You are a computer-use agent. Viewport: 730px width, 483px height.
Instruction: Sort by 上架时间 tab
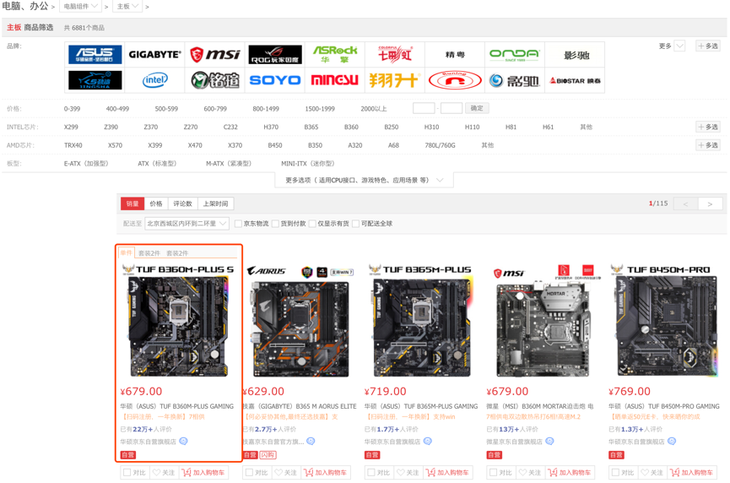click(216, 204)
